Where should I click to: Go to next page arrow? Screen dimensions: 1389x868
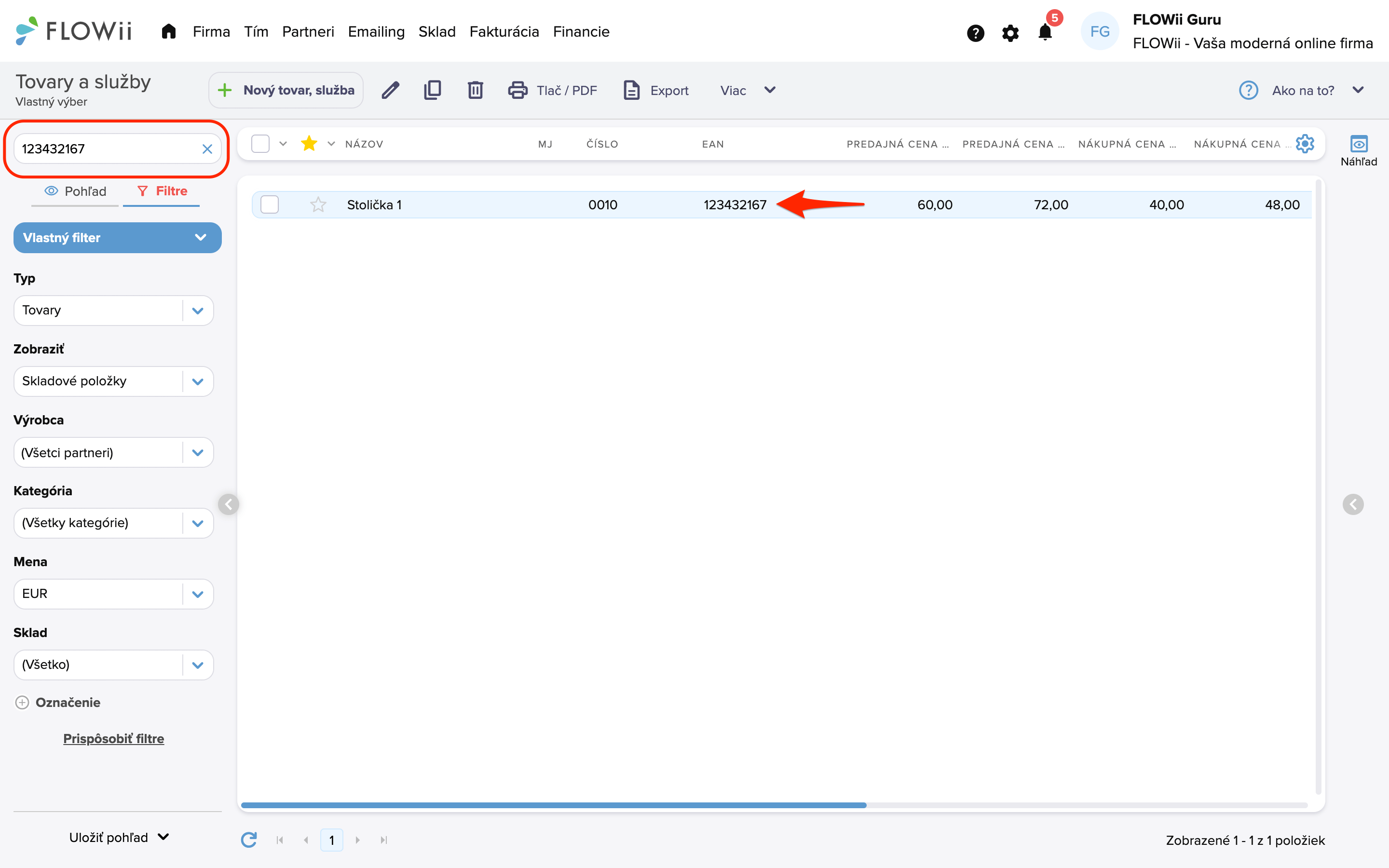(x=357, y=840)
